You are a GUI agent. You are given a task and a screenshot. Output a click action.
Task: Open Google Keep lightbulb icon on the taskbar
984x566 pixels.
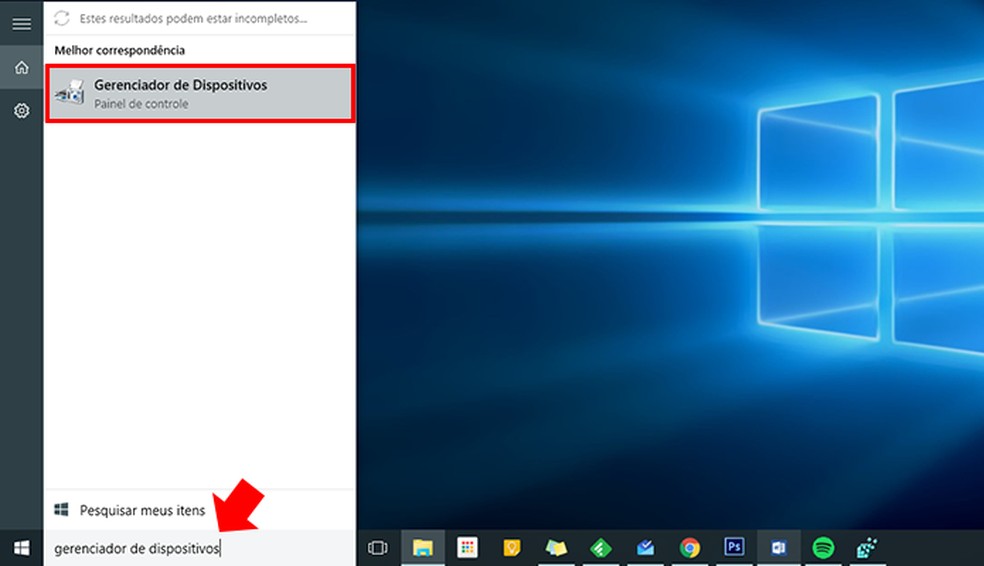[512, 548]
